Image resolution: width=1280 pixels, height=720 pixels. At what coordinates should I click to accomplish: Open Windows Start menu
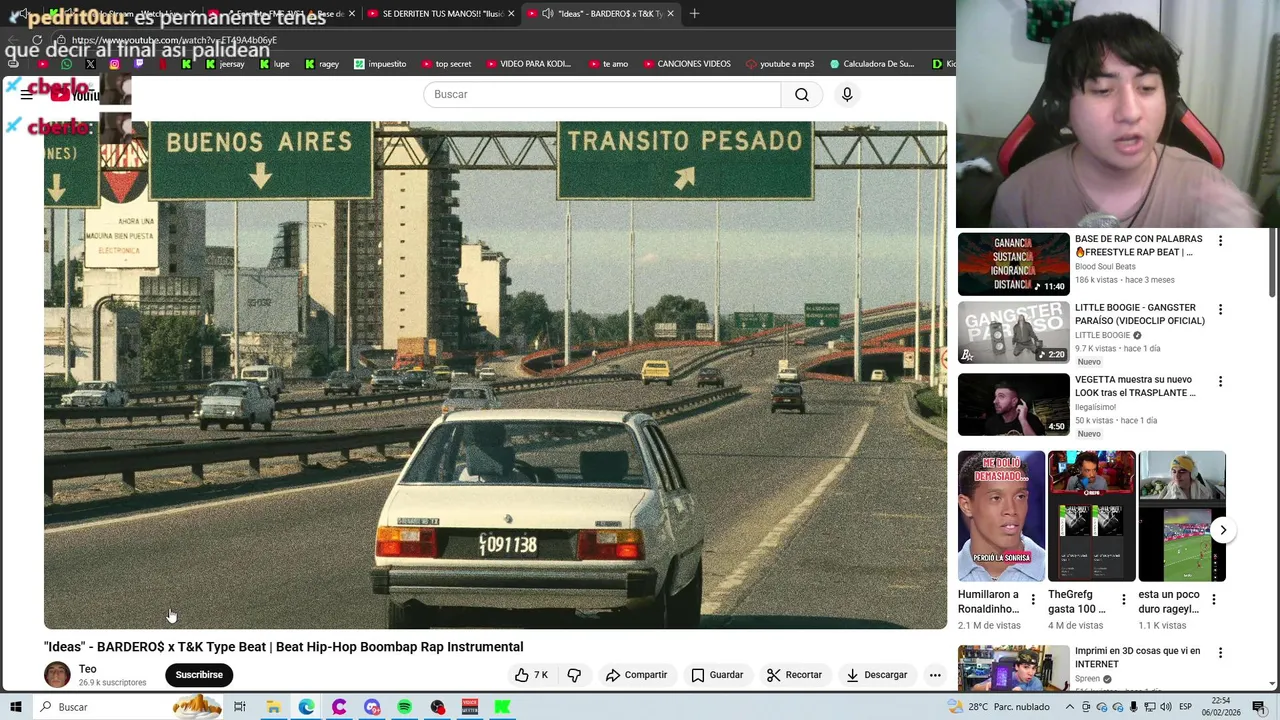16,707
